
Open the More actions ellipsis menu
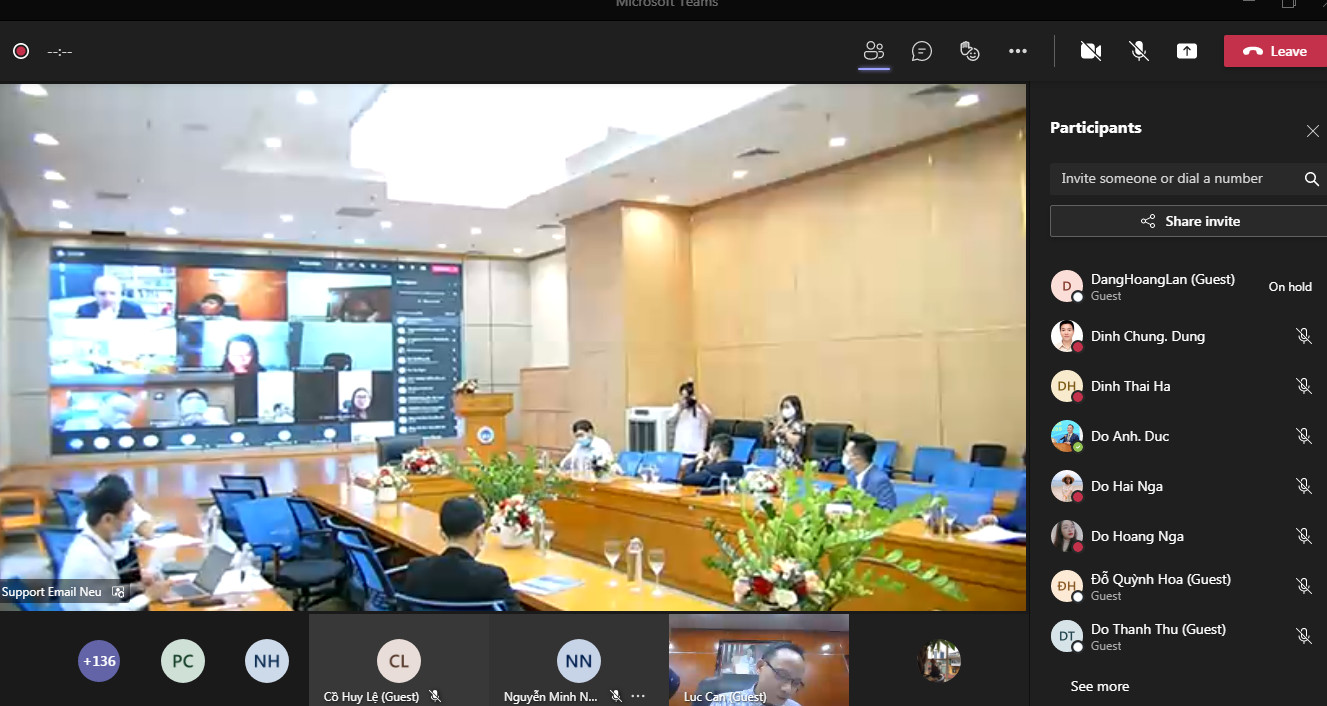click(x=1018, y=51)
